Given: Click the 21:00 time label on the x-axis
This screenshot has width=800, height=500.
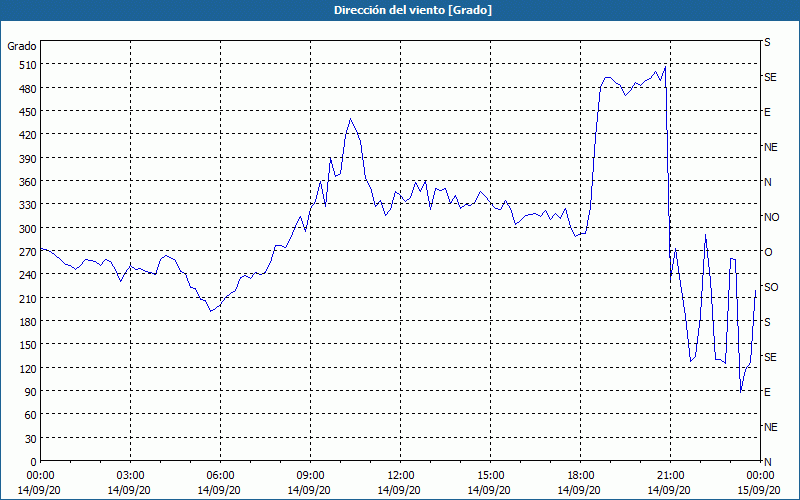Looking at the screenshot, I should (x=670, y=476).
